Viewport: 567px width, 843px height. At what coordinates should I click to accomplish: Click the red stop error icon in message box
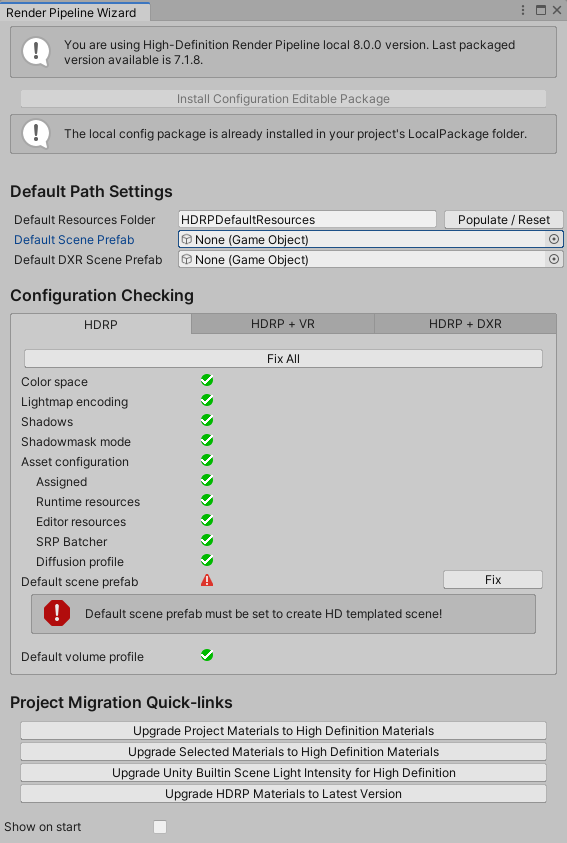(57, 613)
